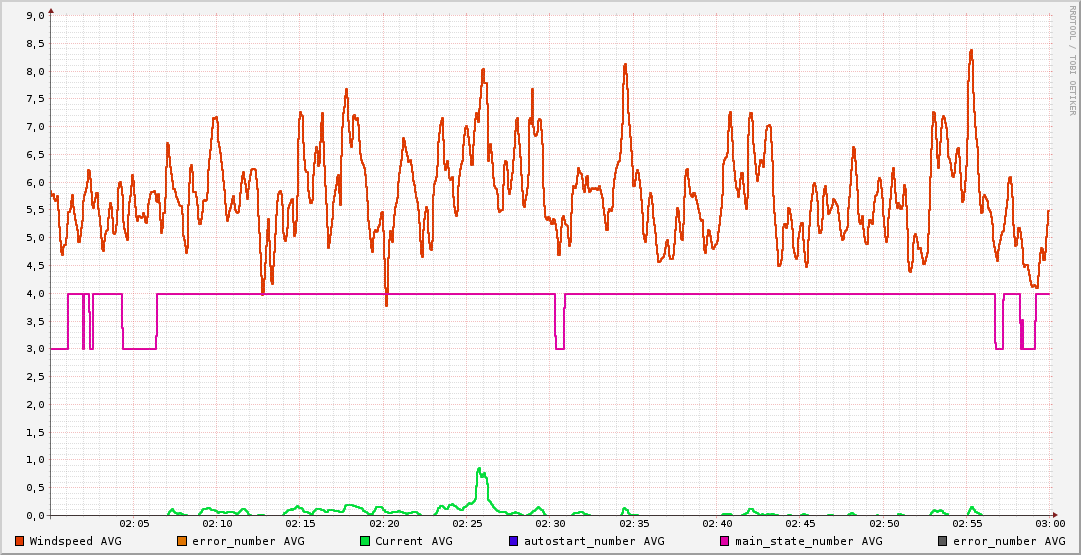
Task: Select the main_state_number AVG legend text
Action: (808, 541)
